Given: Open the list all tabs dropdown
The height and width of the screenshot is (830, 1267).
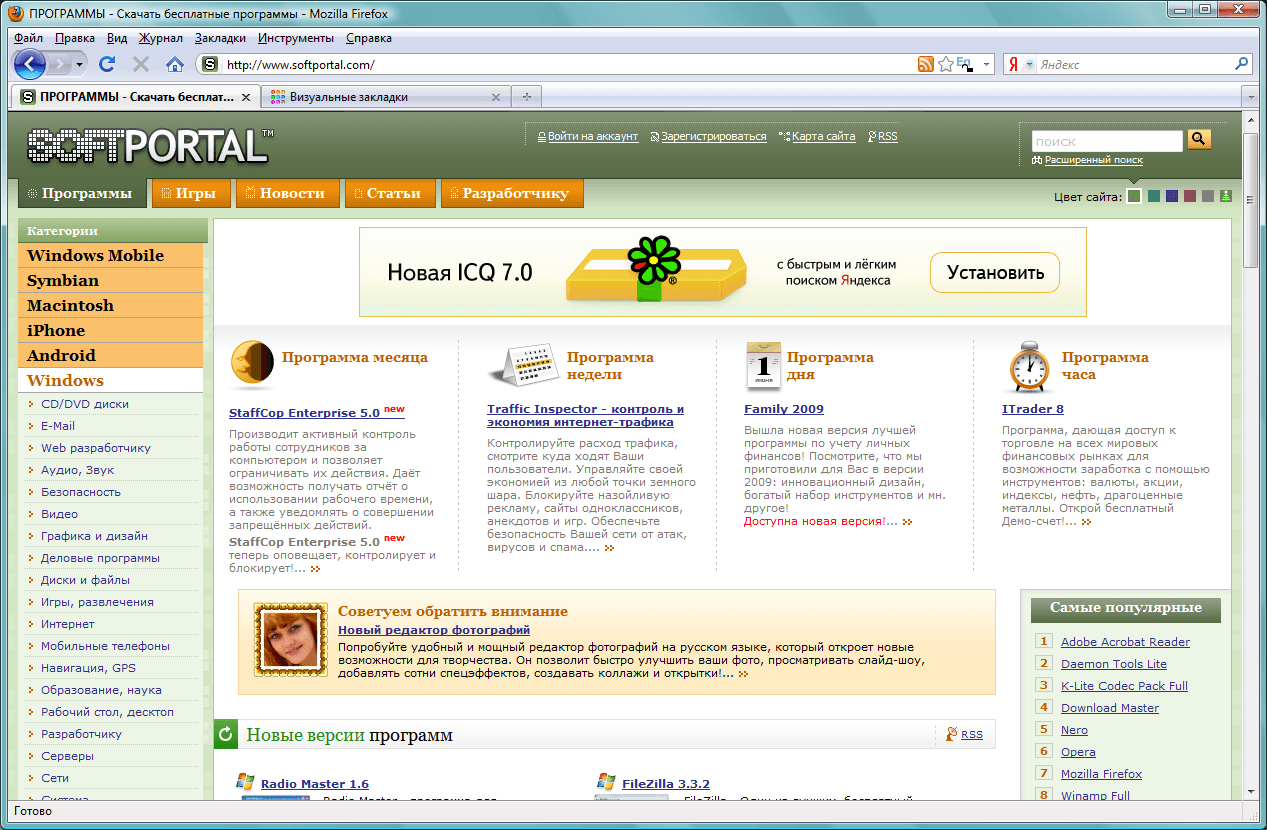Looking at the screenshot, I should point(1249,97).
